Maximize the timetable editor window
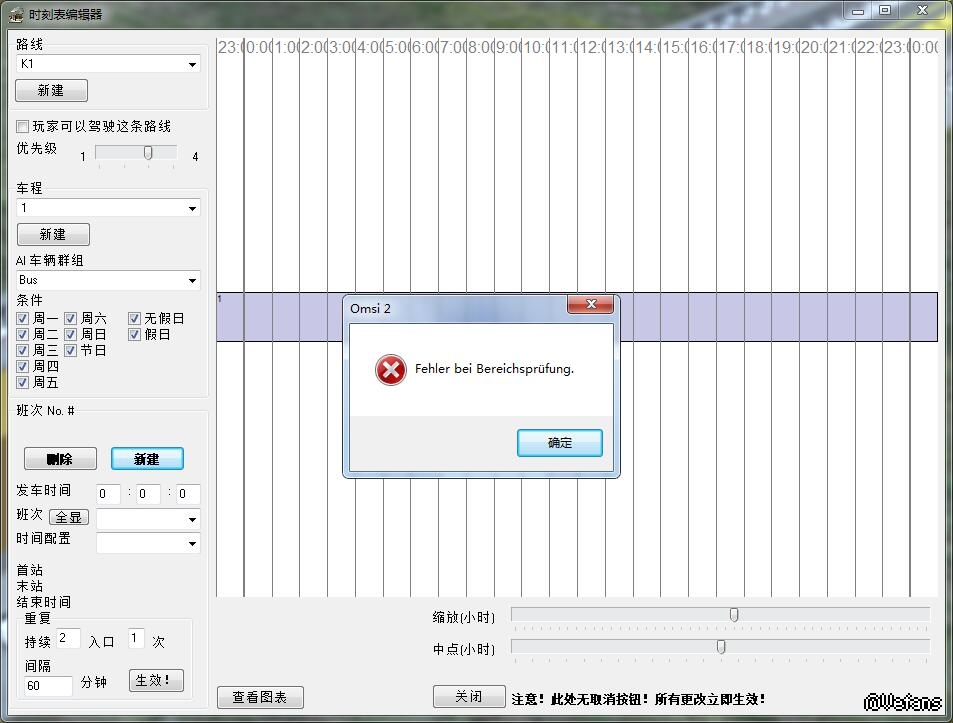 pos(885,11)
